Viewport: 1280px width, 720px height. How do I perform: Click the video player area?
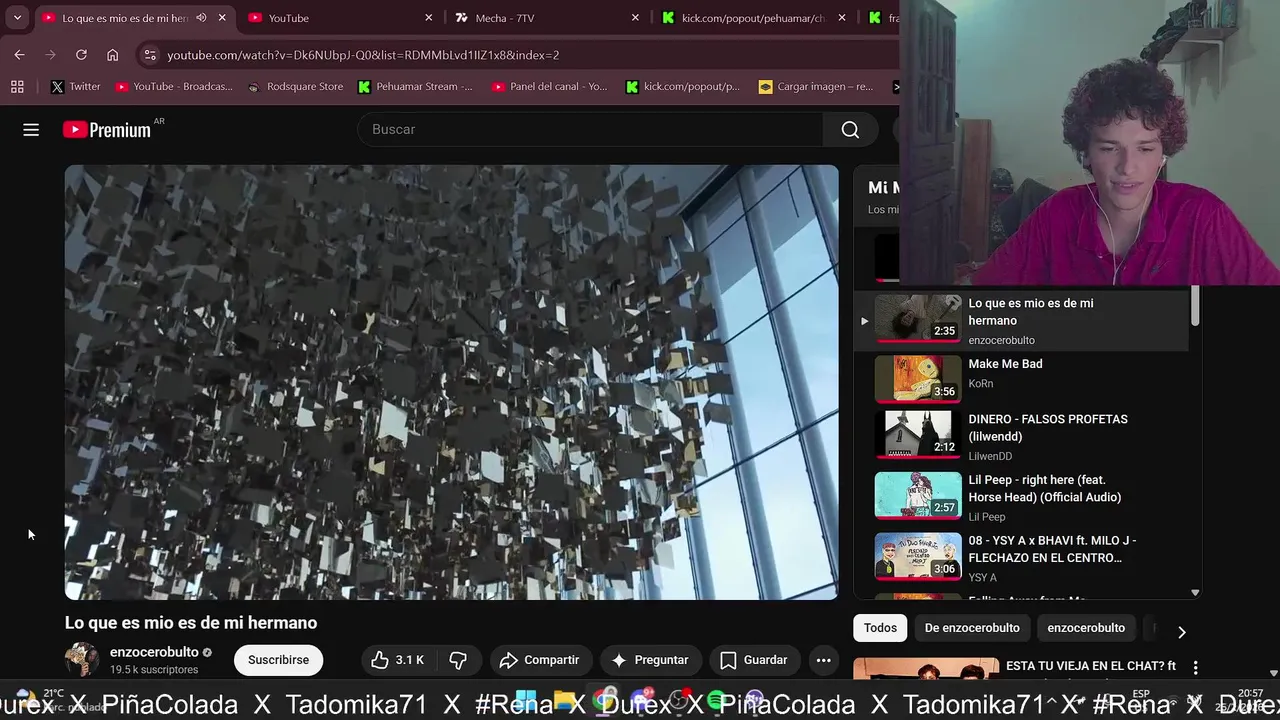coord(451,382)
